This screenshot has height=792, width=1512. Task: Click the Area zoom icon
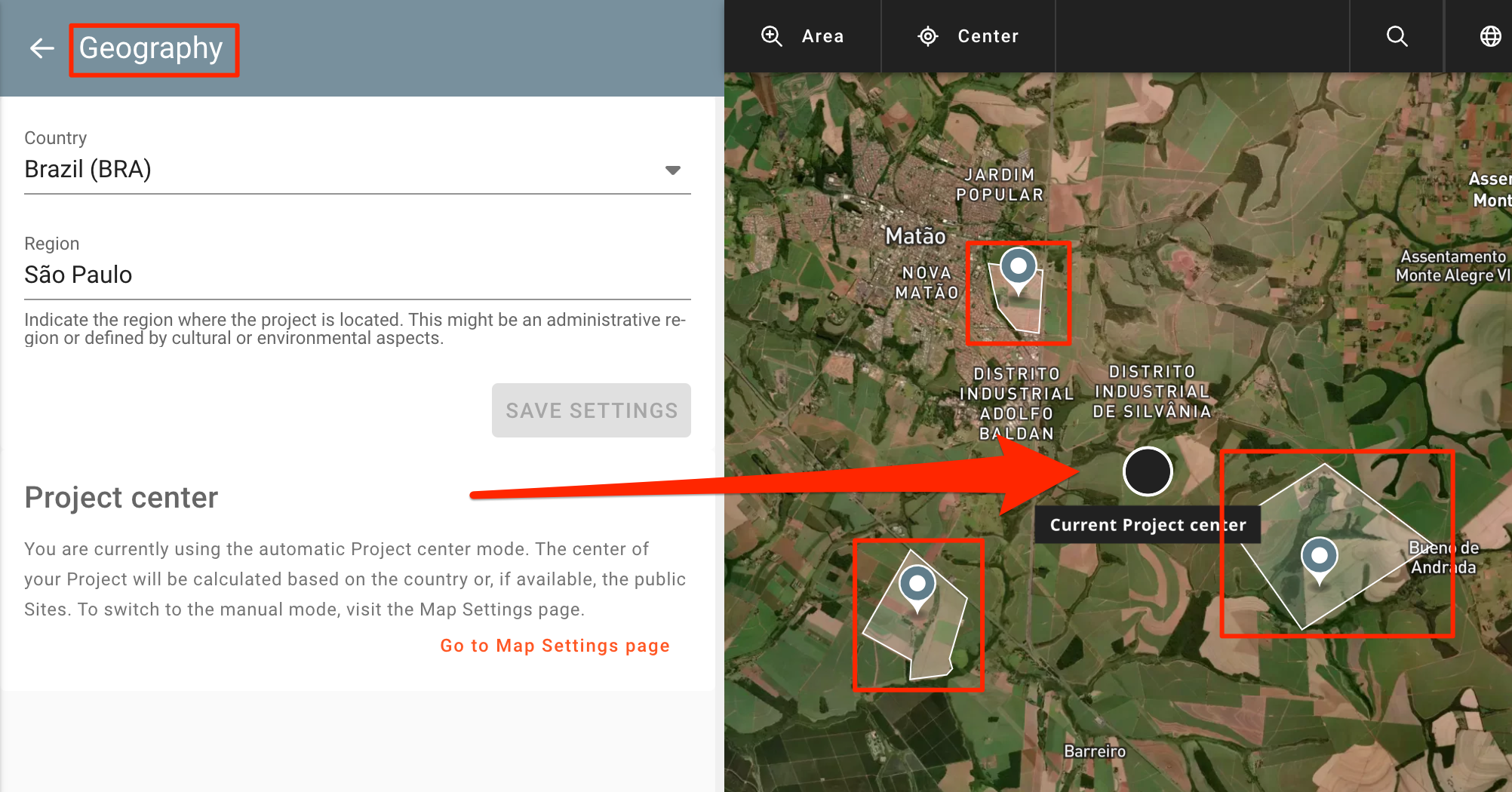771,36
